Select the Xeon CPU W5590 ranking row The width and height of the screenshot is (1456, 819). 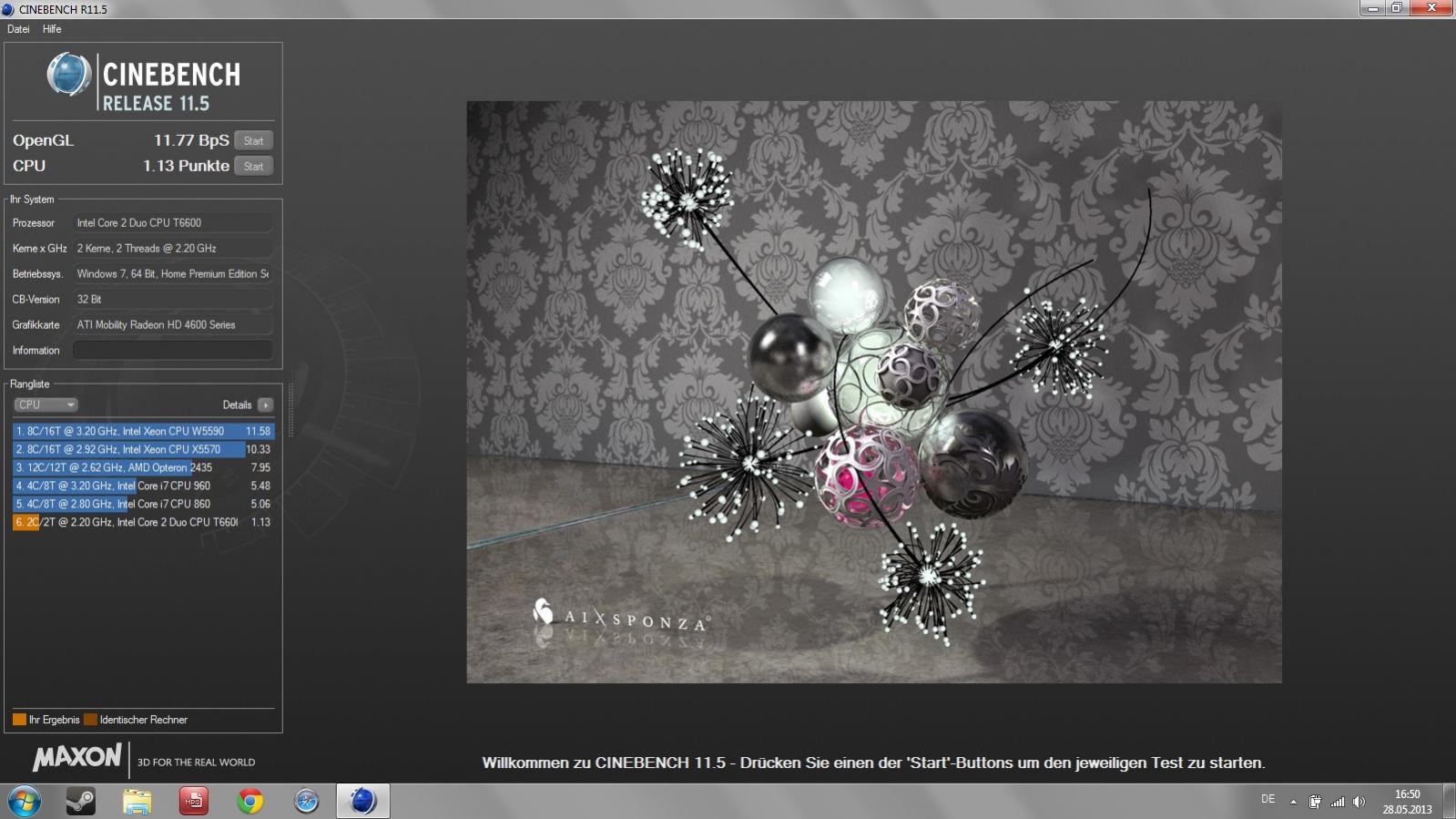coord(143,431)
